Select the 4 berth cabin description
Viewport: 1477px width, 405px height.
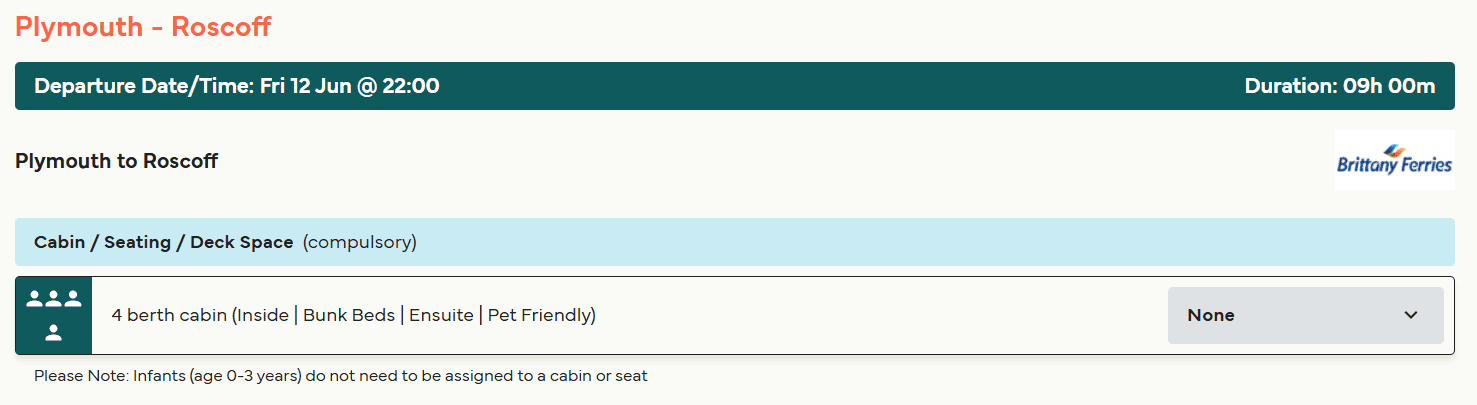[354, 315]
